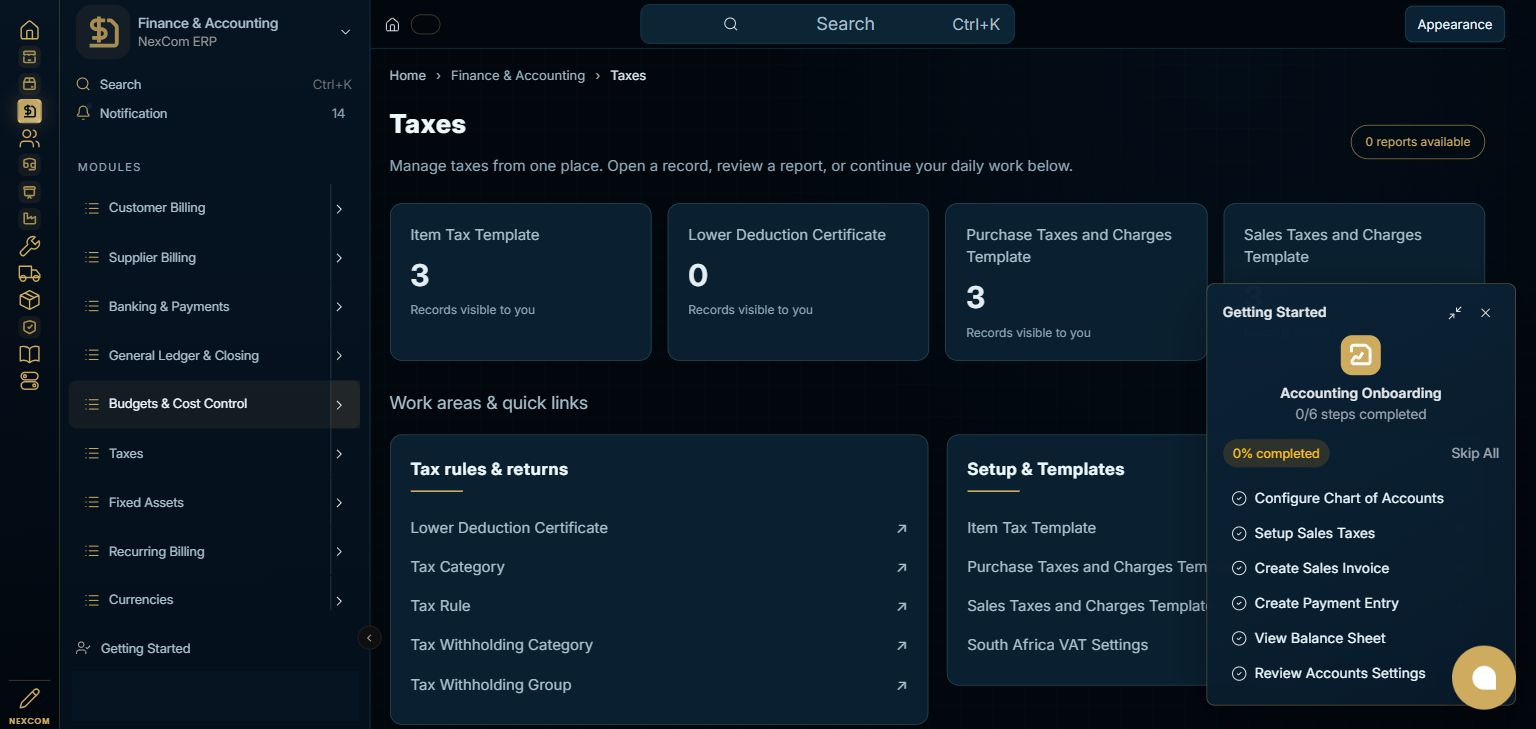Screen dimensions: 1536x729
Task: Check off Configure Chart of Accounts step
Action: click(1239, 498)
